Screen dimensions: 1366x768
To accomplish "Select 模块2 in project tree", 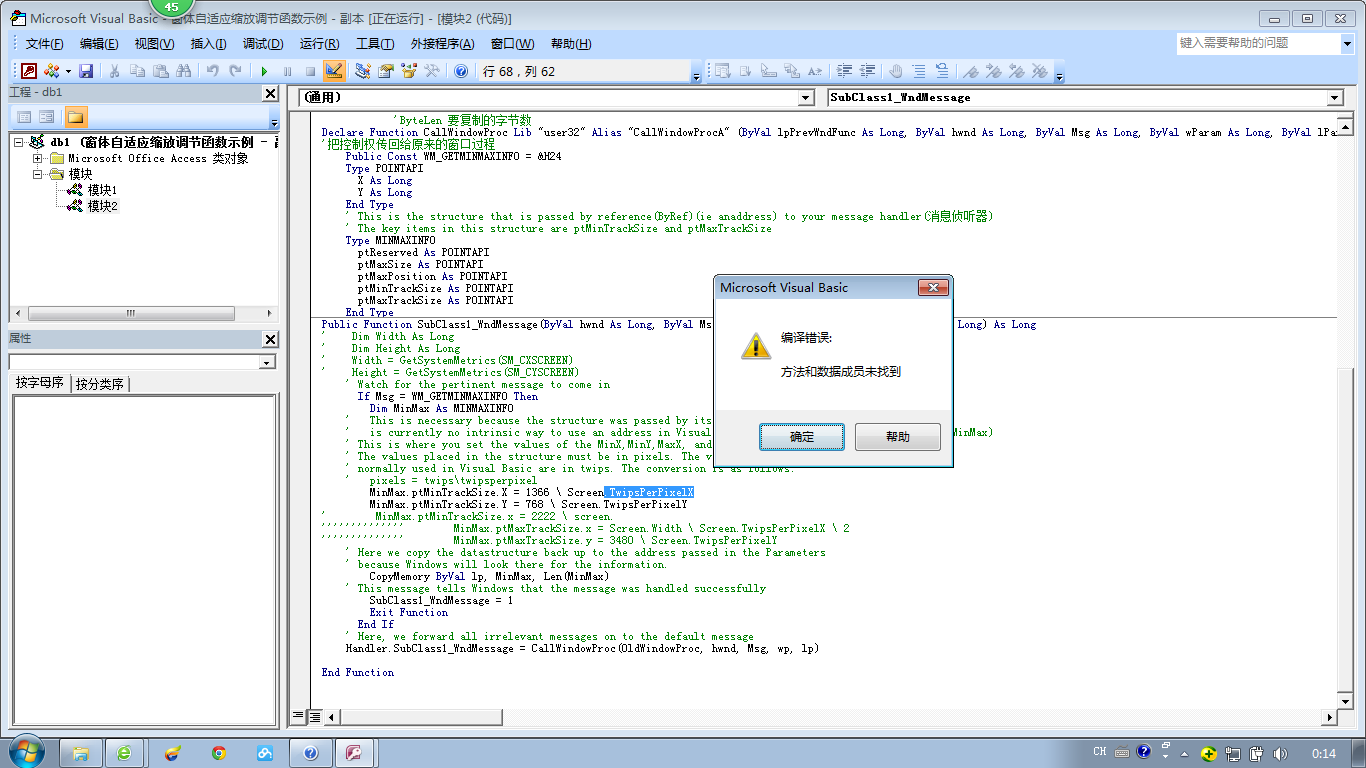I will [102, 206].
